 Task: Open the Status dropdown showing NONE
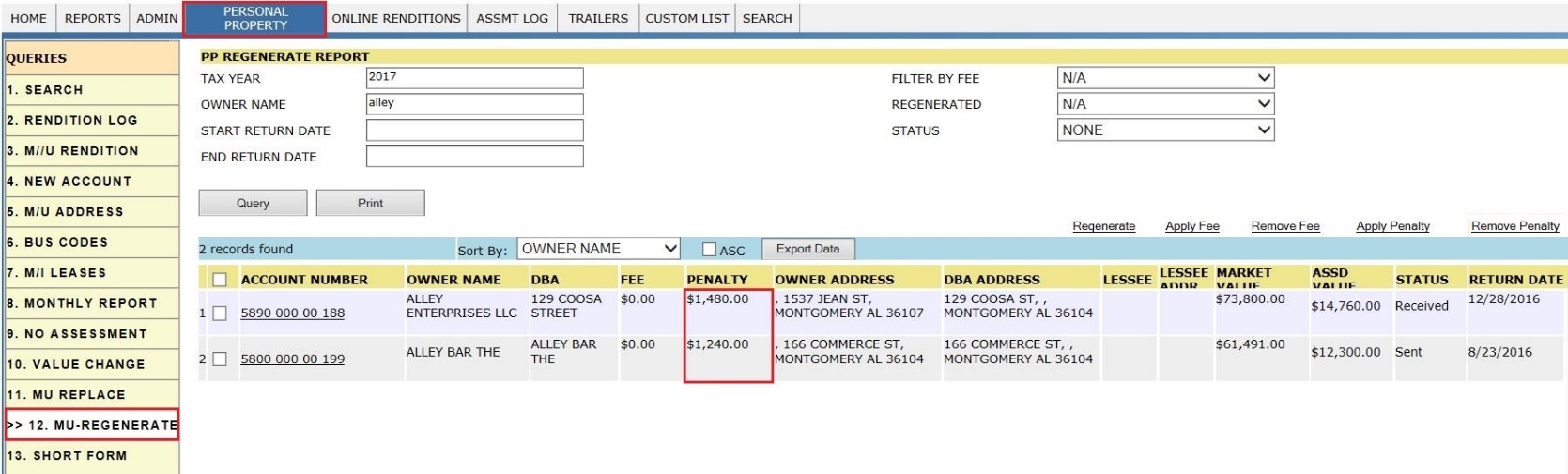pos(1165,130)
